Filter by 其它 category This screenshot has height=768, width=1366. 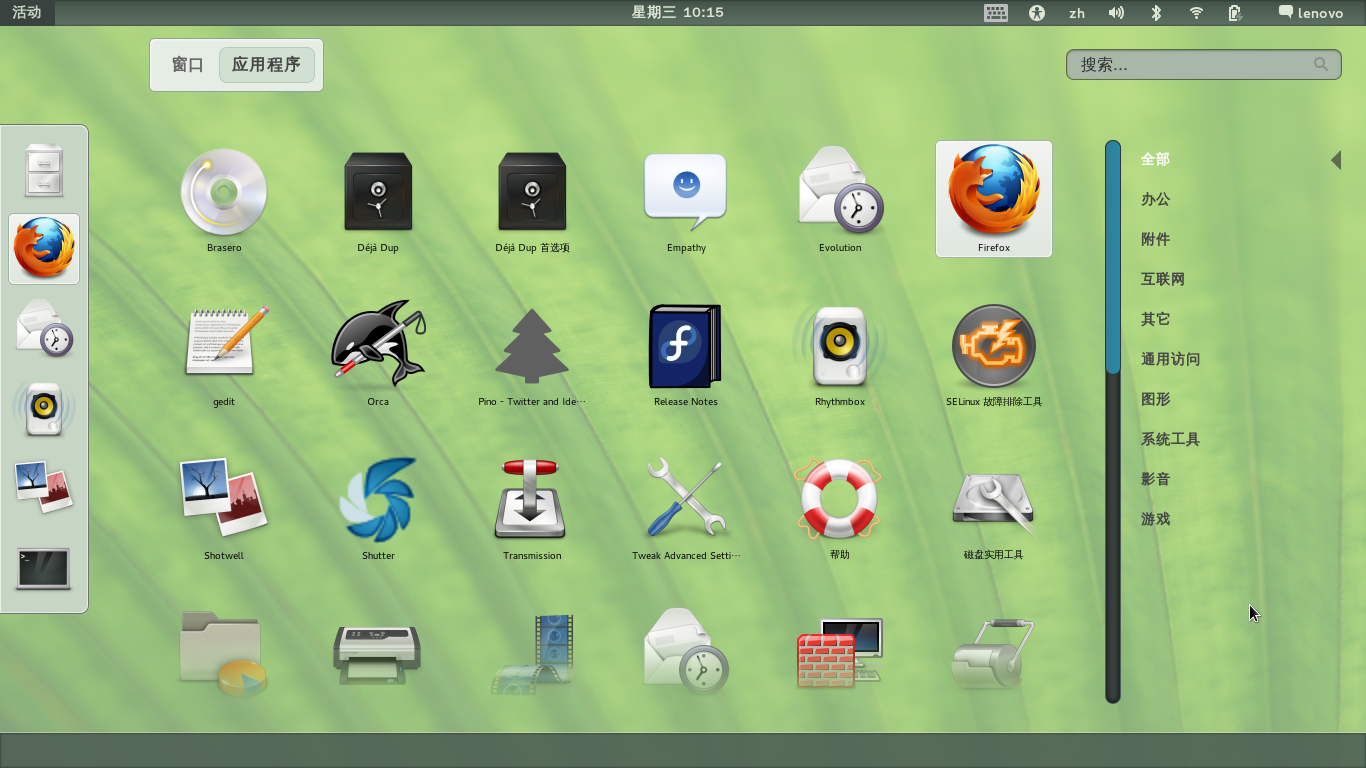click(1155, 319)
